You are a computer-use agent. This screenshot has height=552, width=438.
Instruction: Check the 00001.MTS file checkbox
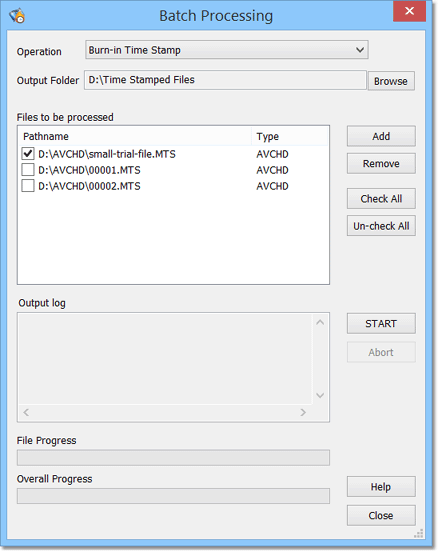click(x=28, y=170)
